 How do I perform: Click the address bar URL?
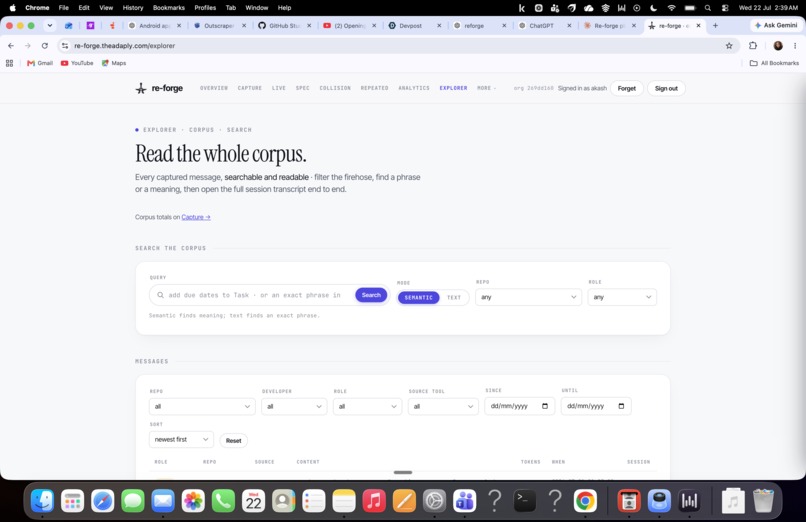click(x=124, y=46)
